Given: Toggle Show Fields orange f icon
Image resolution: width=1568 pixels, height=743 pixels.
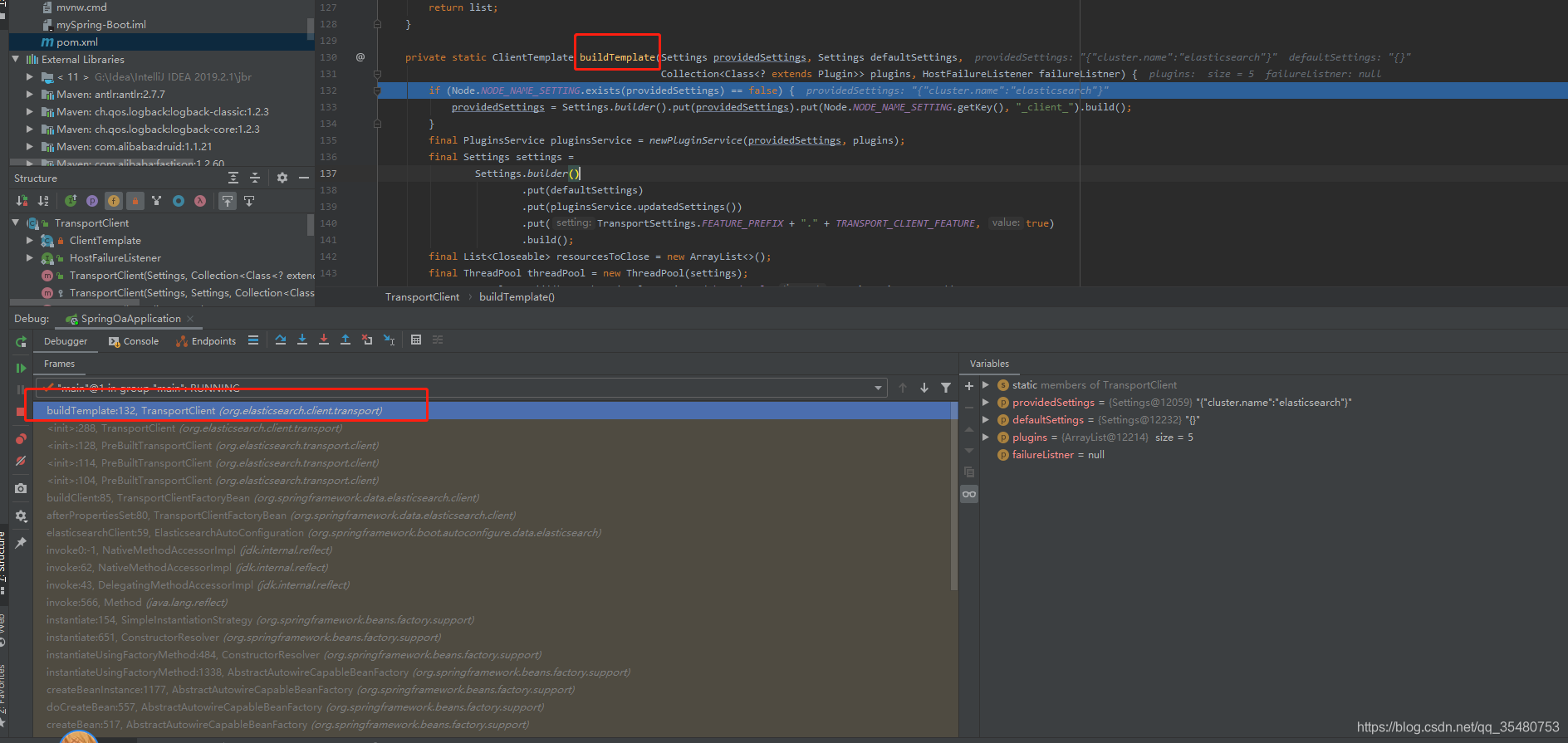Looking at the screenshot, I should click(x=114, y=201).
